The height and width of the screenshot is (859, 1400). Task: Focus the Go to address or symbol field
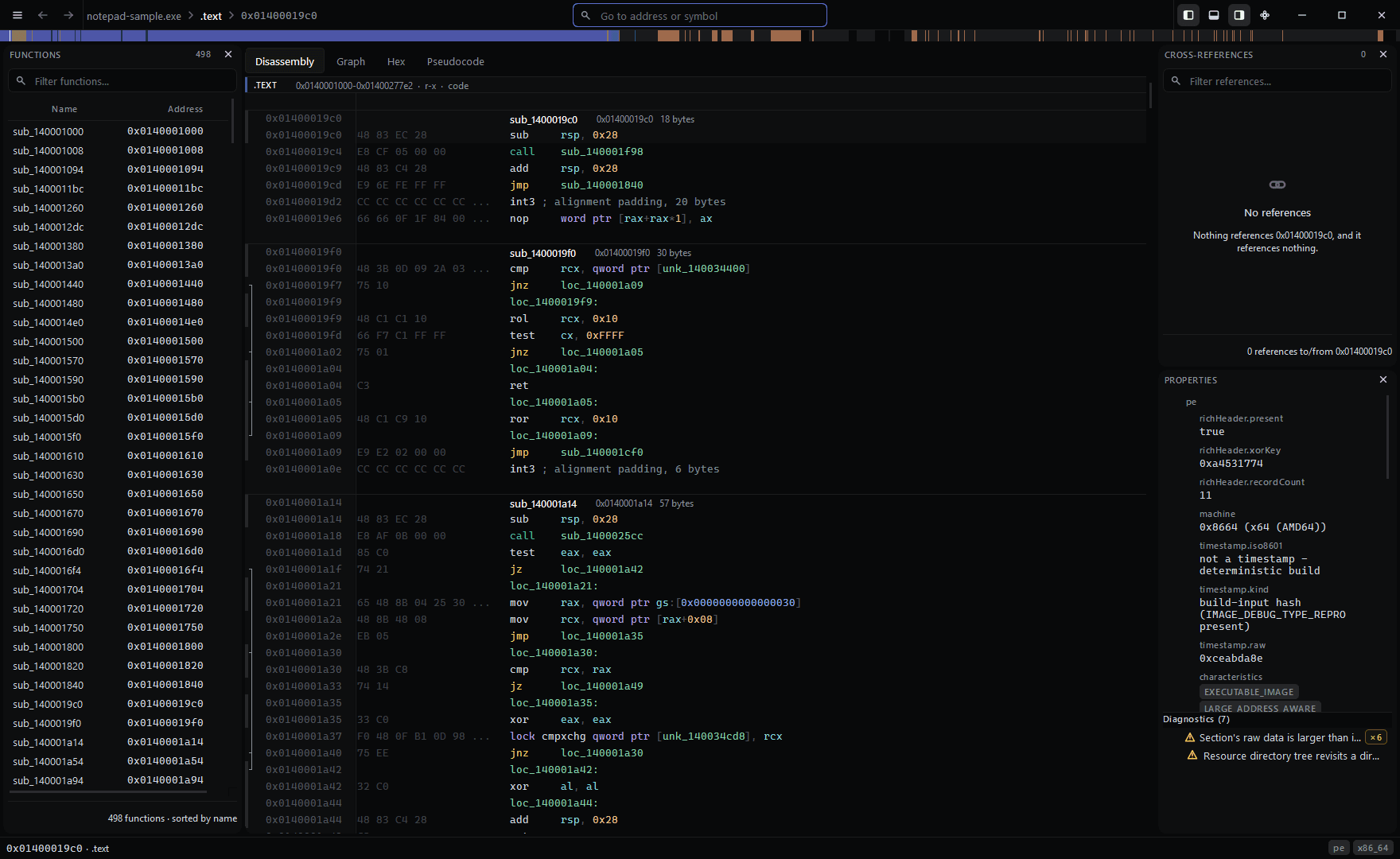tap(700, 15)
